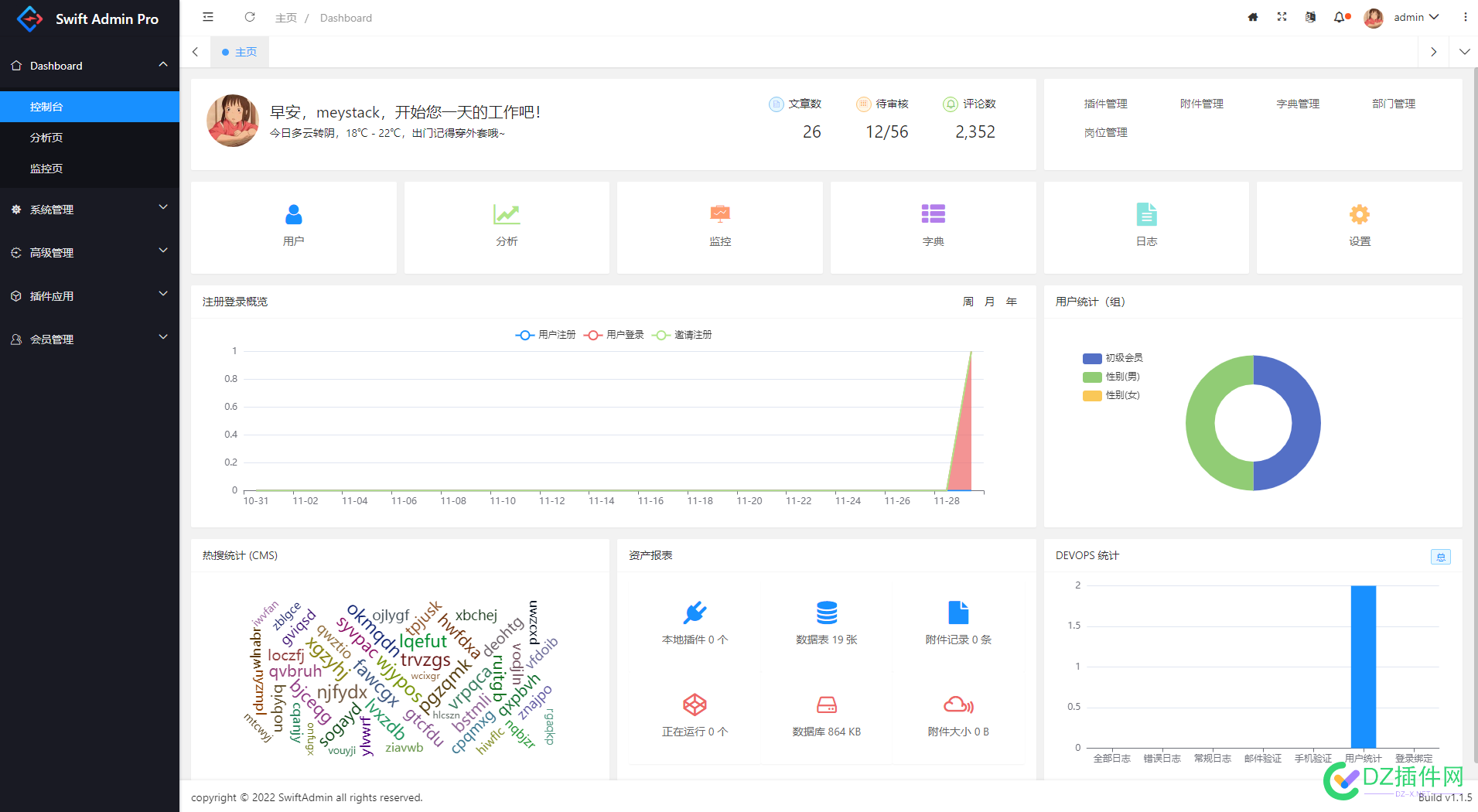Viewport: 1478px width, 812px height.
Task: Select 分析页 in sidebar
Action: point(90,138)
